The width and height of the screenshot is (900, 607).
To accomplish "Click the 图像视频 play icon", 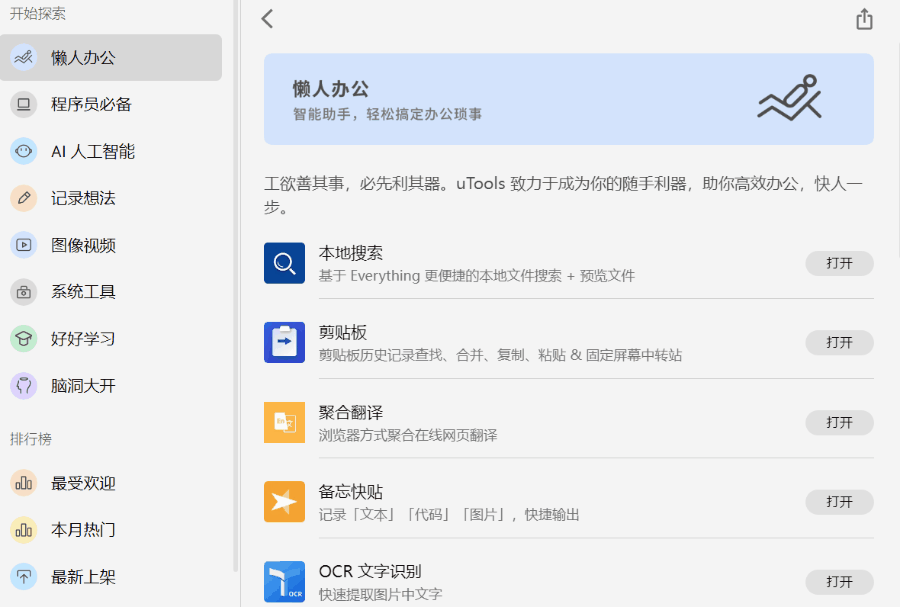I will click(24, 245).
